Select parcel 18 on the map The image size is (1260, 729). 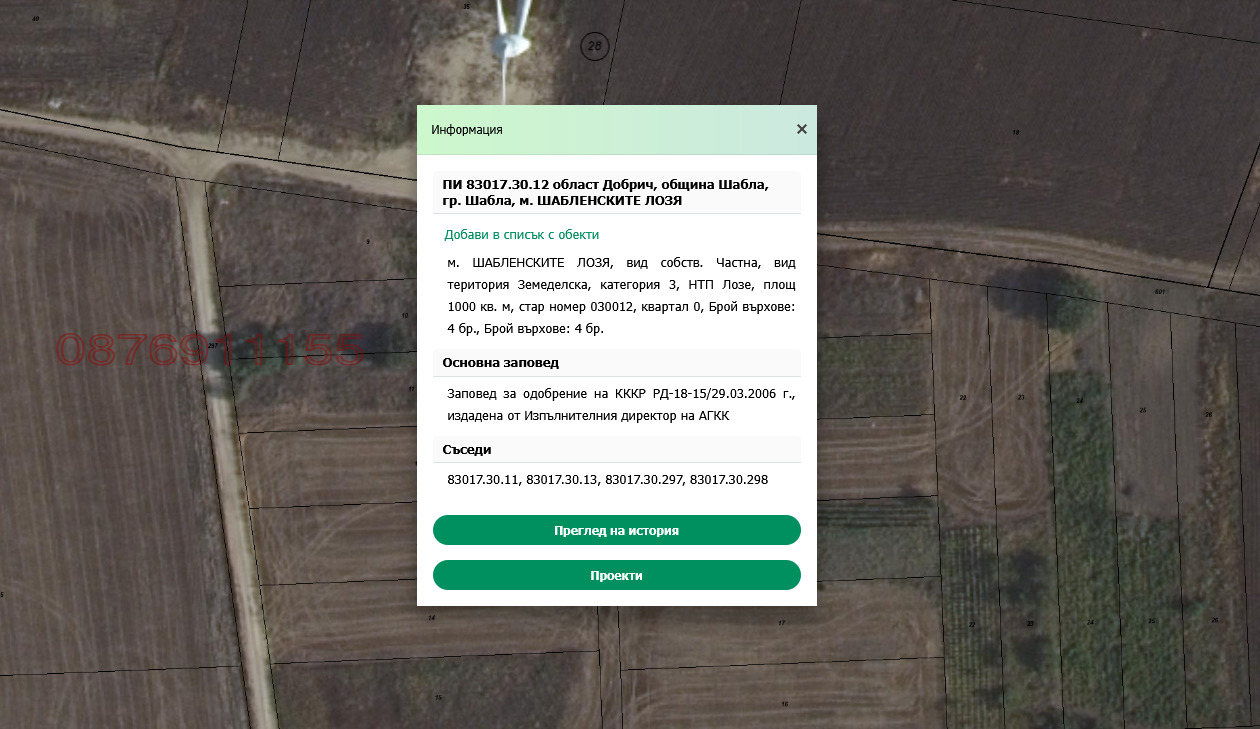click(1015, 132)
